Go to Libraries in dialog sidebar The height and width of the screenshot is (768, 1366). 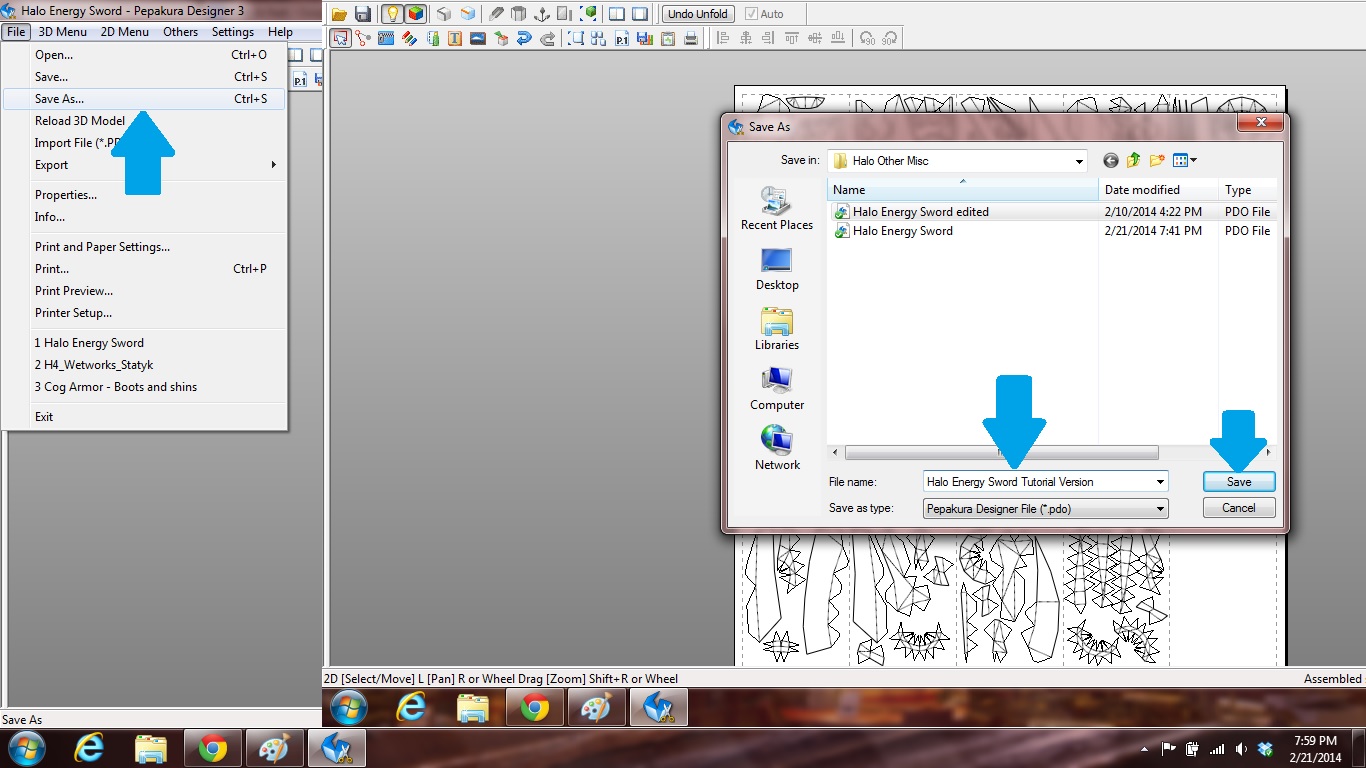tap(776, 329)
